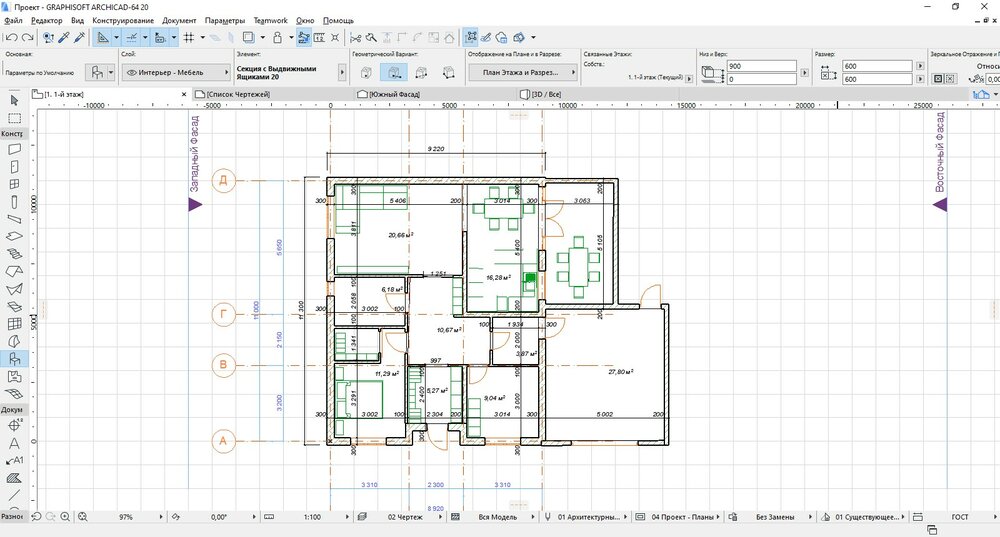1000x537 pixels.
Task: Open the Конструирование menu
Action: pos(123,20)
